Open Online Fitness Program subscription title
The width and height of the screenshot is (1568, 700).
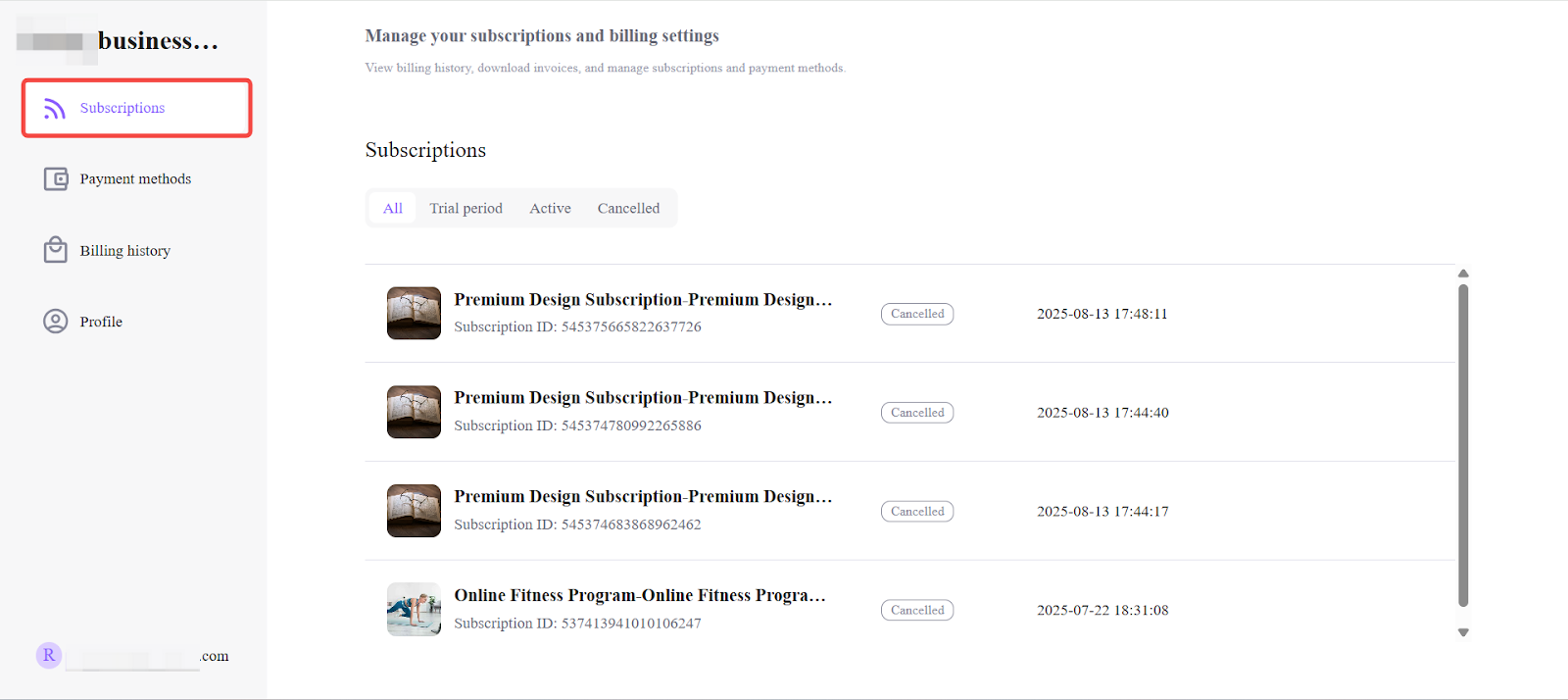[639, 595]
